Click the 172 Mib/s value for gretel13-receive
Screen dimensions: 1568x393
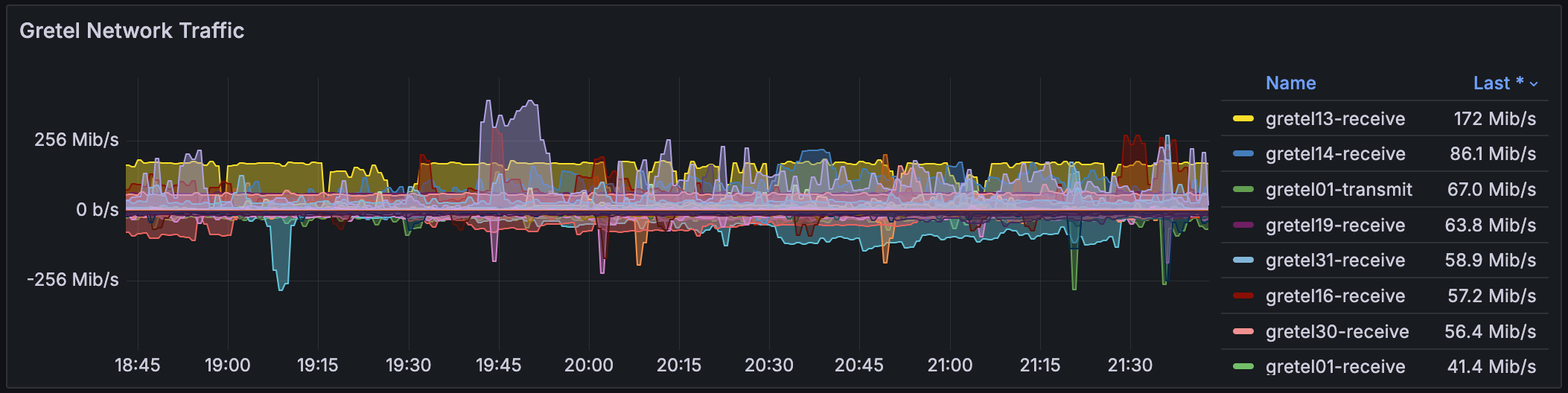click(x=1494, y=119)
